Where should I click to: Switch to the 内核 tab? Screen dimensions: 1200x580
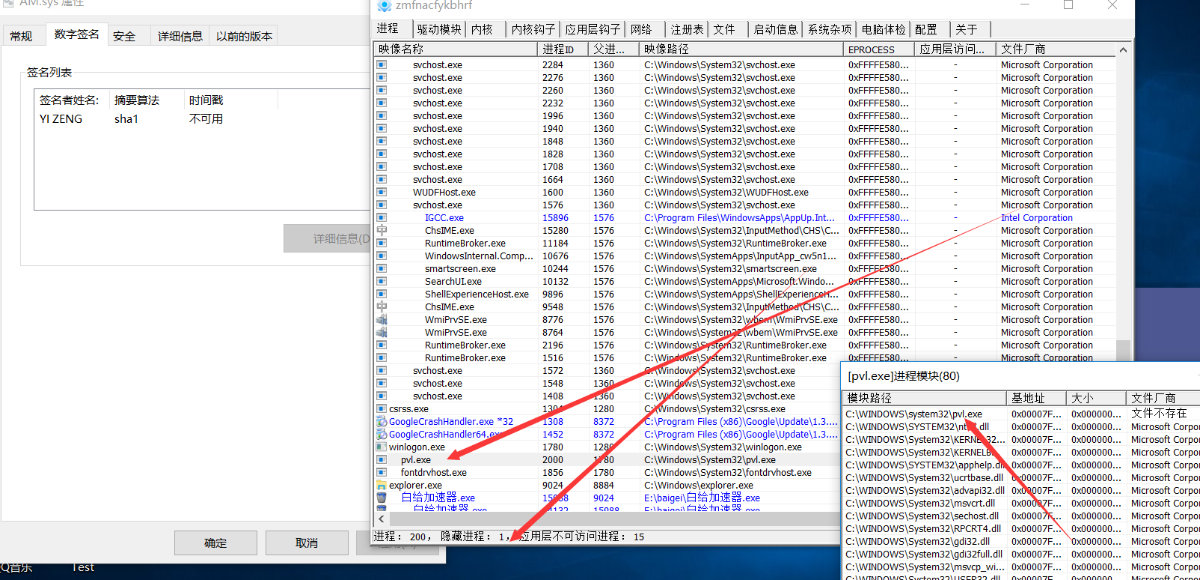pyautogui.click(x=482, y=30)
